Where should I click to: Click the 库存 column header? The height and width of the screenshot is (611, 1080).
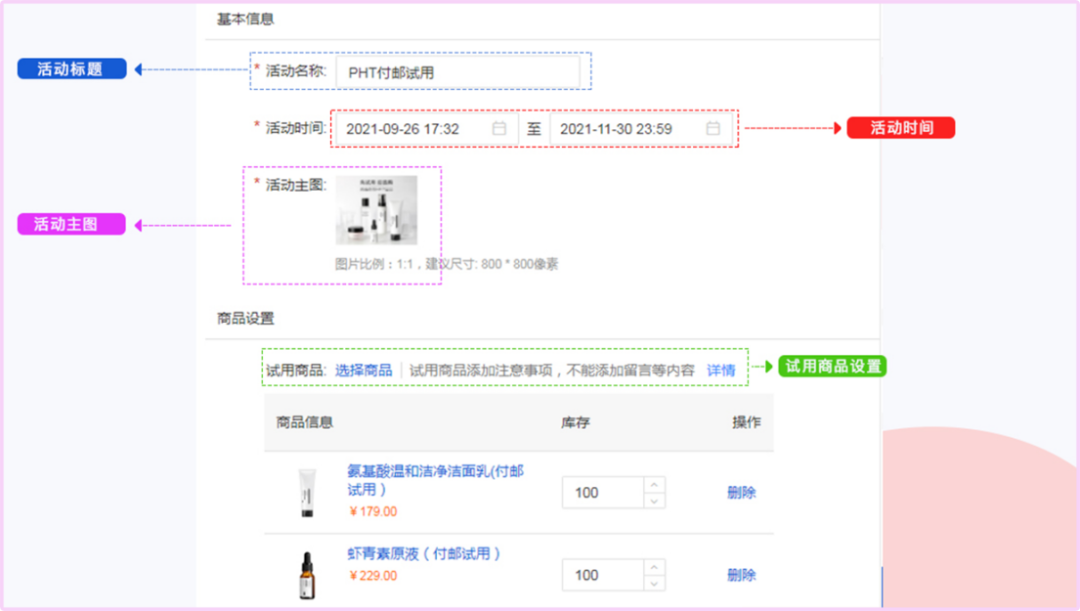point(575,422)
